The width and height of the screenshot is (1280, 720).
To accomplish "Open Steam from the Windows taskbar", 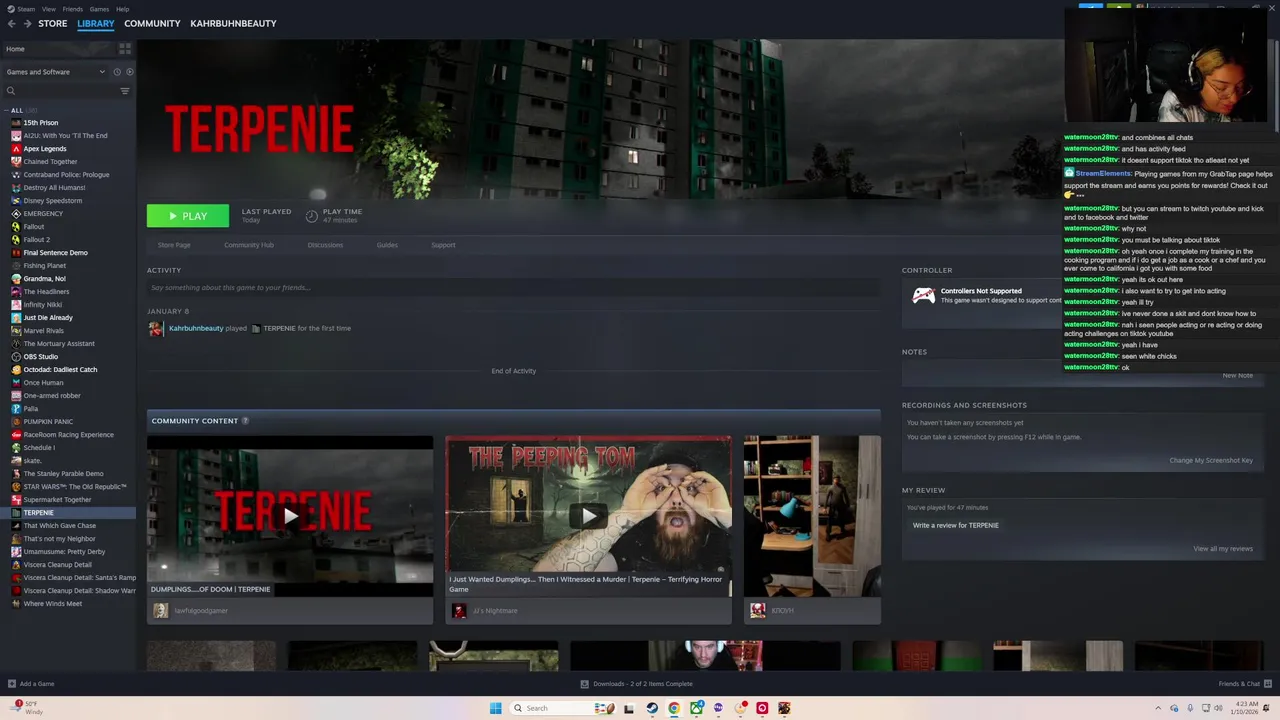I will pos(652,708).
